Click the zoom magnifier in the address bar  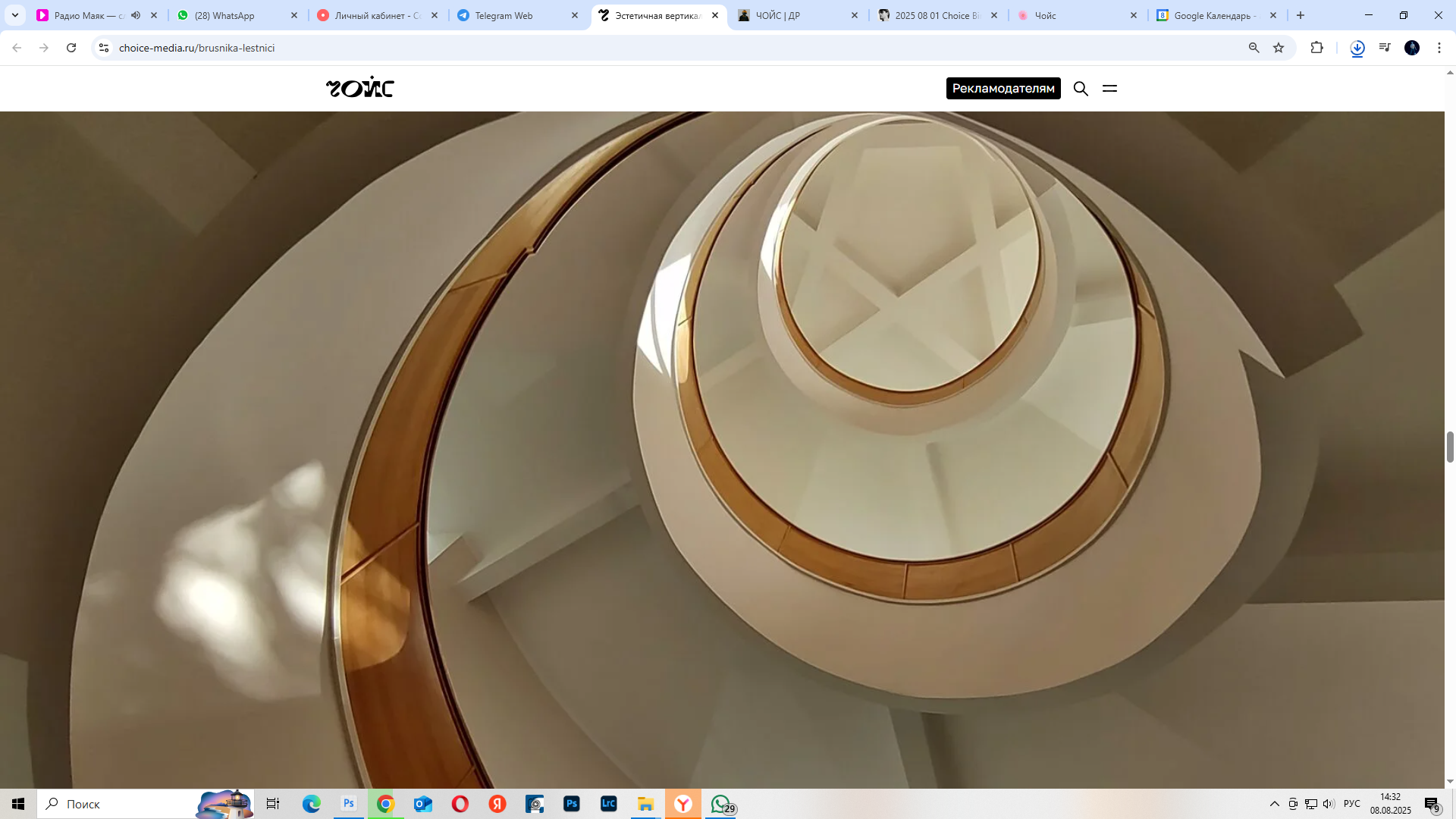1254,48
